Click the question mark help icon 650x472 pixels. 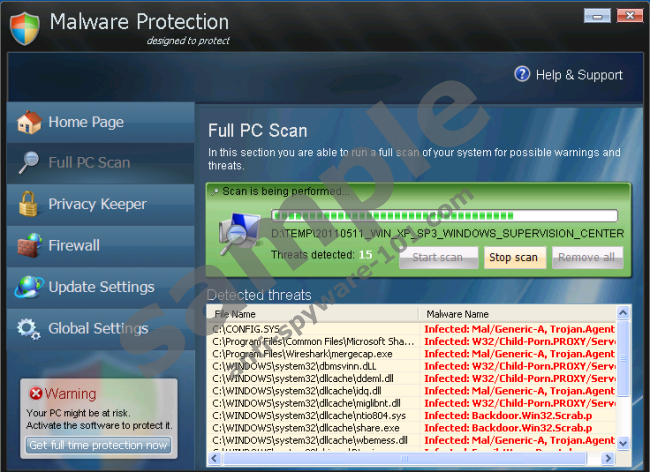522,74
